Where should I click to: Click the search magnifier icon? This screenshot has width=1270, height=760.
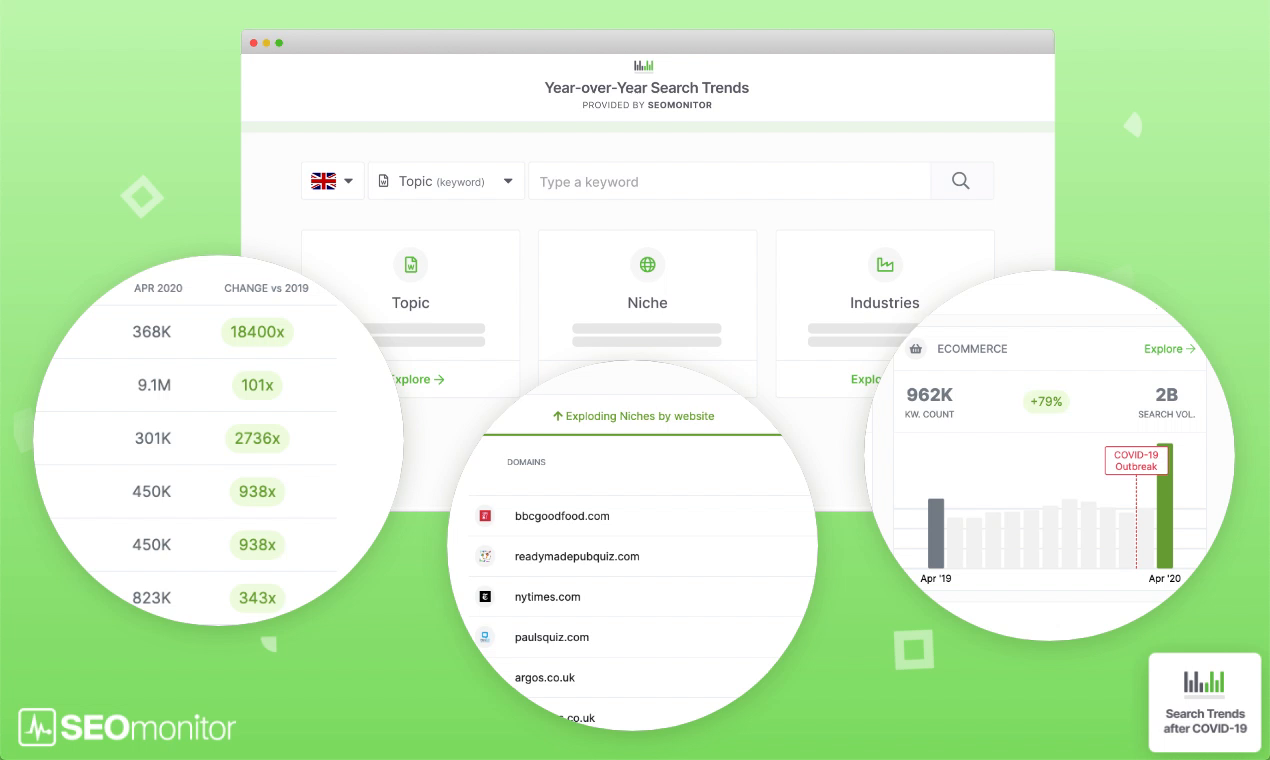tap(960, 181)
